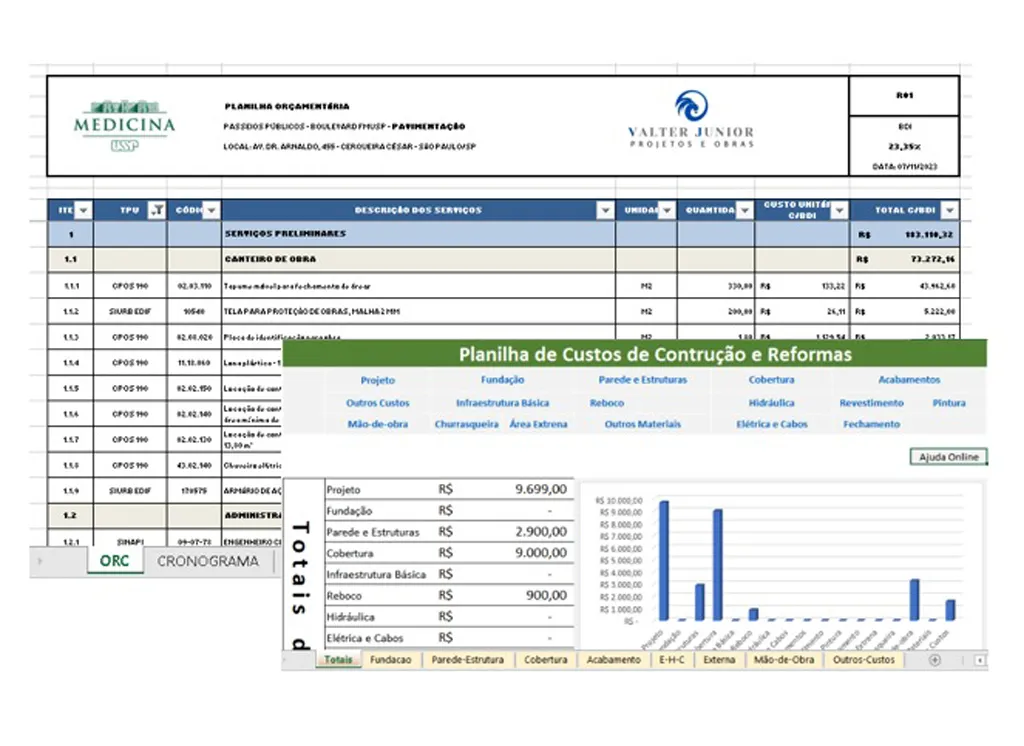The height and width of the screenshot is (746, 1024).
Task: Follow the Projeto navigation link
Action: click(377, 380)
